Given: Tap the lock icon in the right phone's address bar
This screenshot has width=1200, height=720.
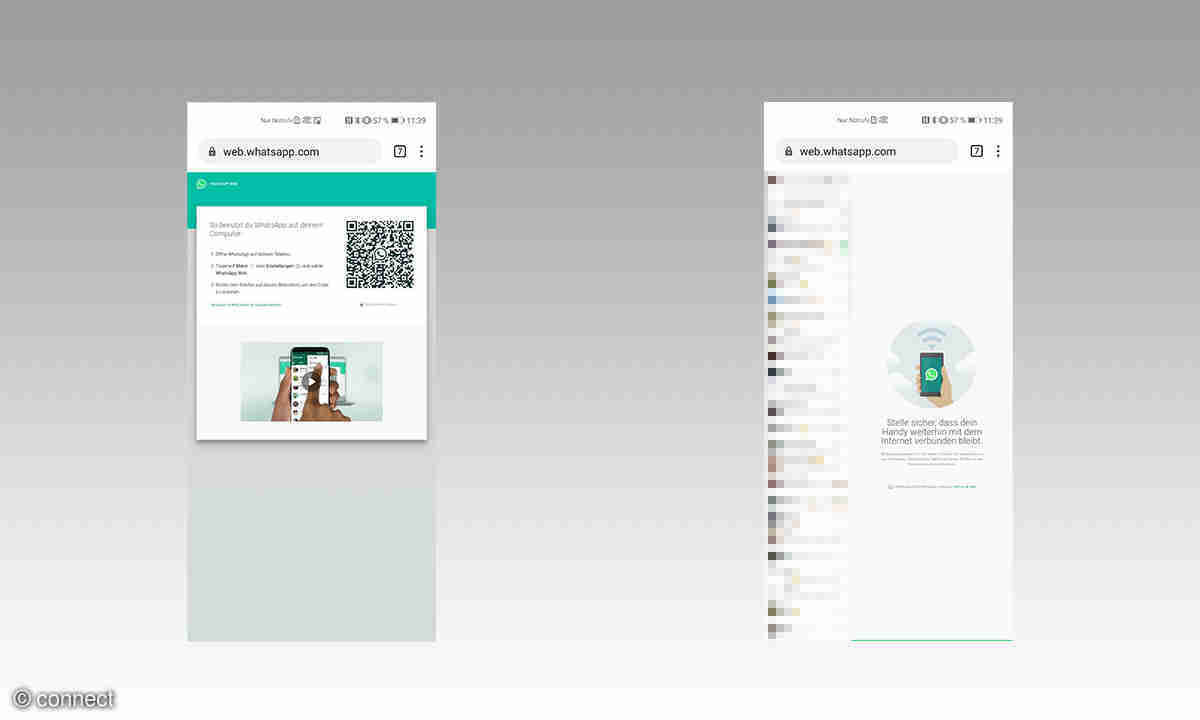Looking at the screenshot, I should (x=788, y=152).
